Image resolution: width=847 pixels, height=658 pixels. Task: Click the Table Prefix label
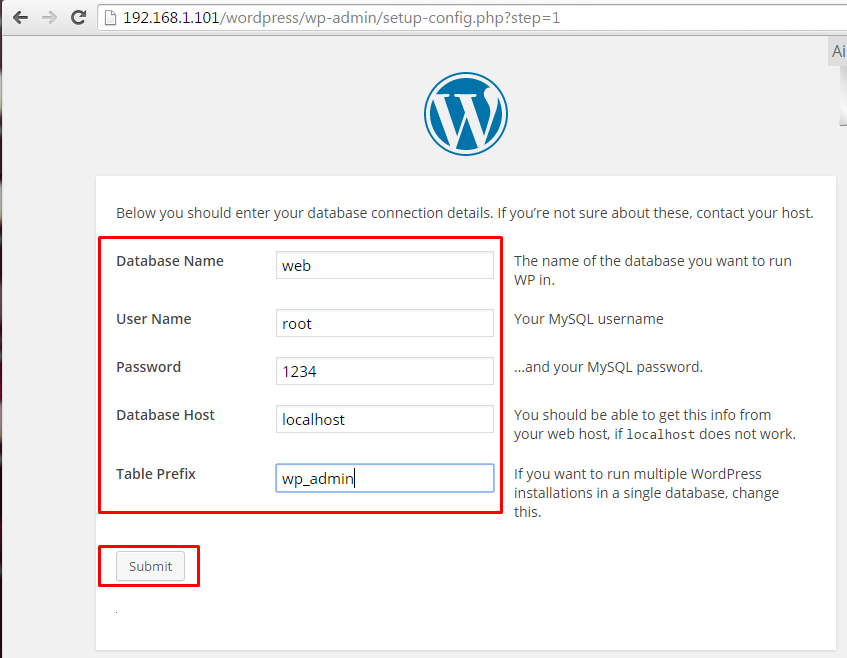tap(156, 474)
